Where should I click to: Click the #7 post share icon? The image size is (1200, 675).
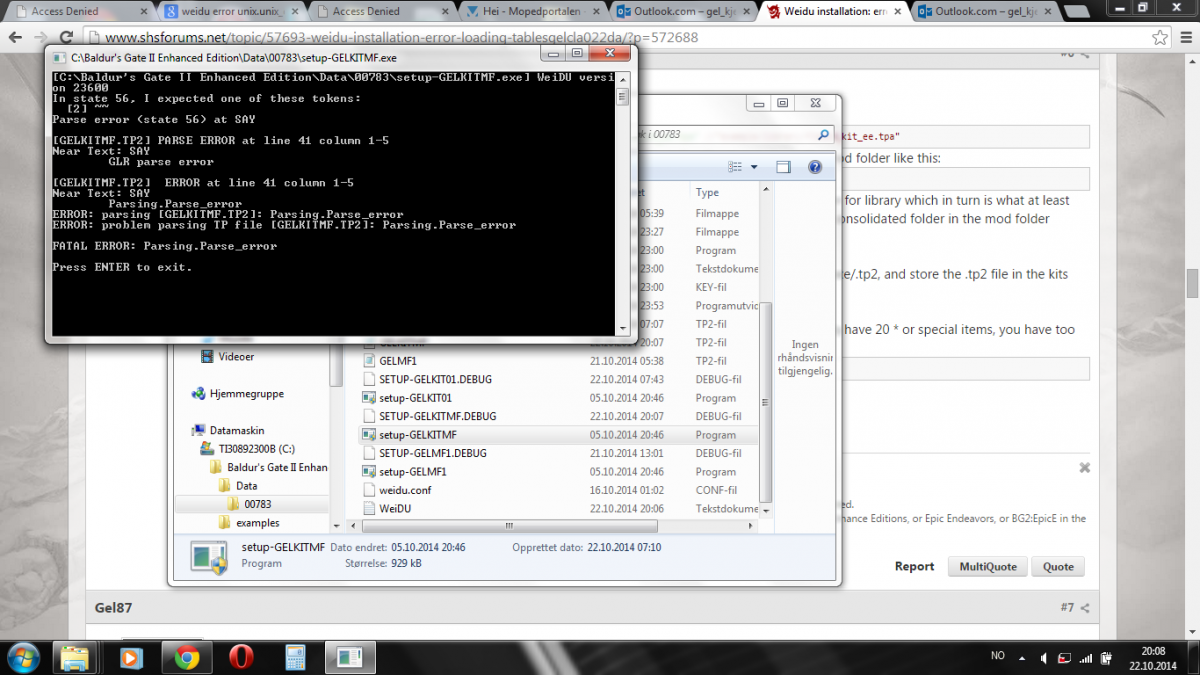tap(1085, 608)
